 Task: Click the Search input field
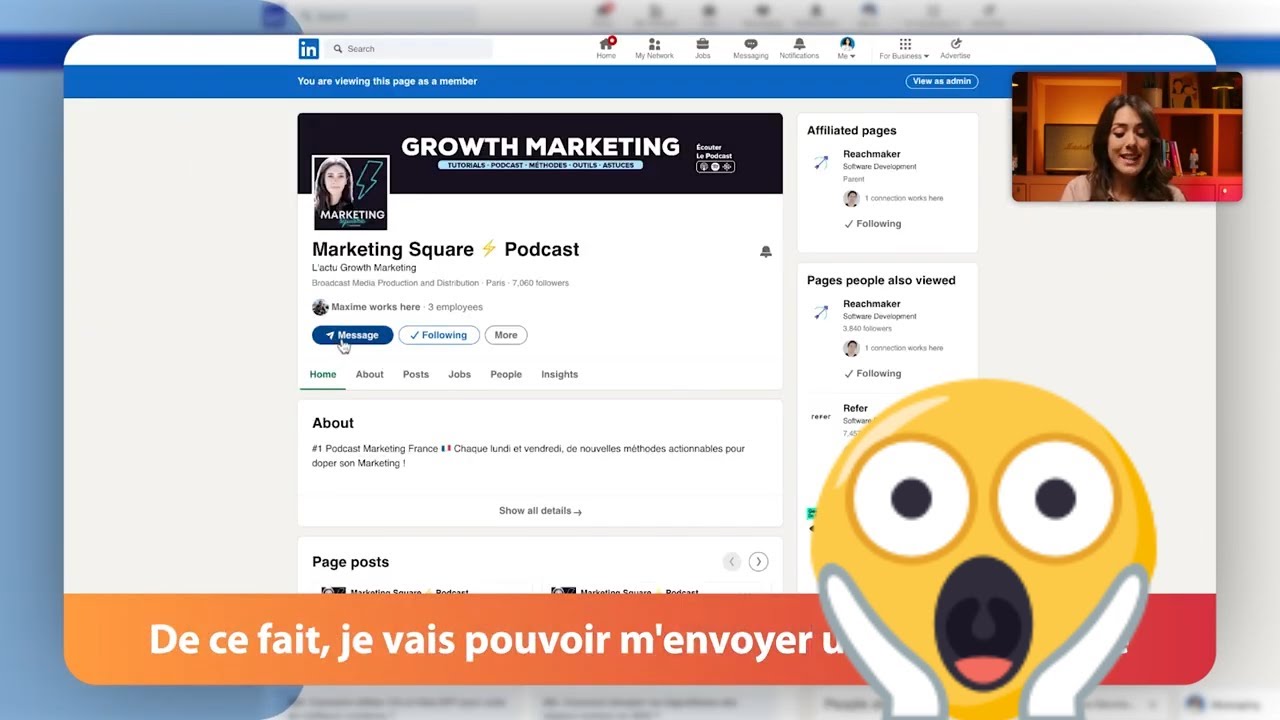(x=411, y=48)
